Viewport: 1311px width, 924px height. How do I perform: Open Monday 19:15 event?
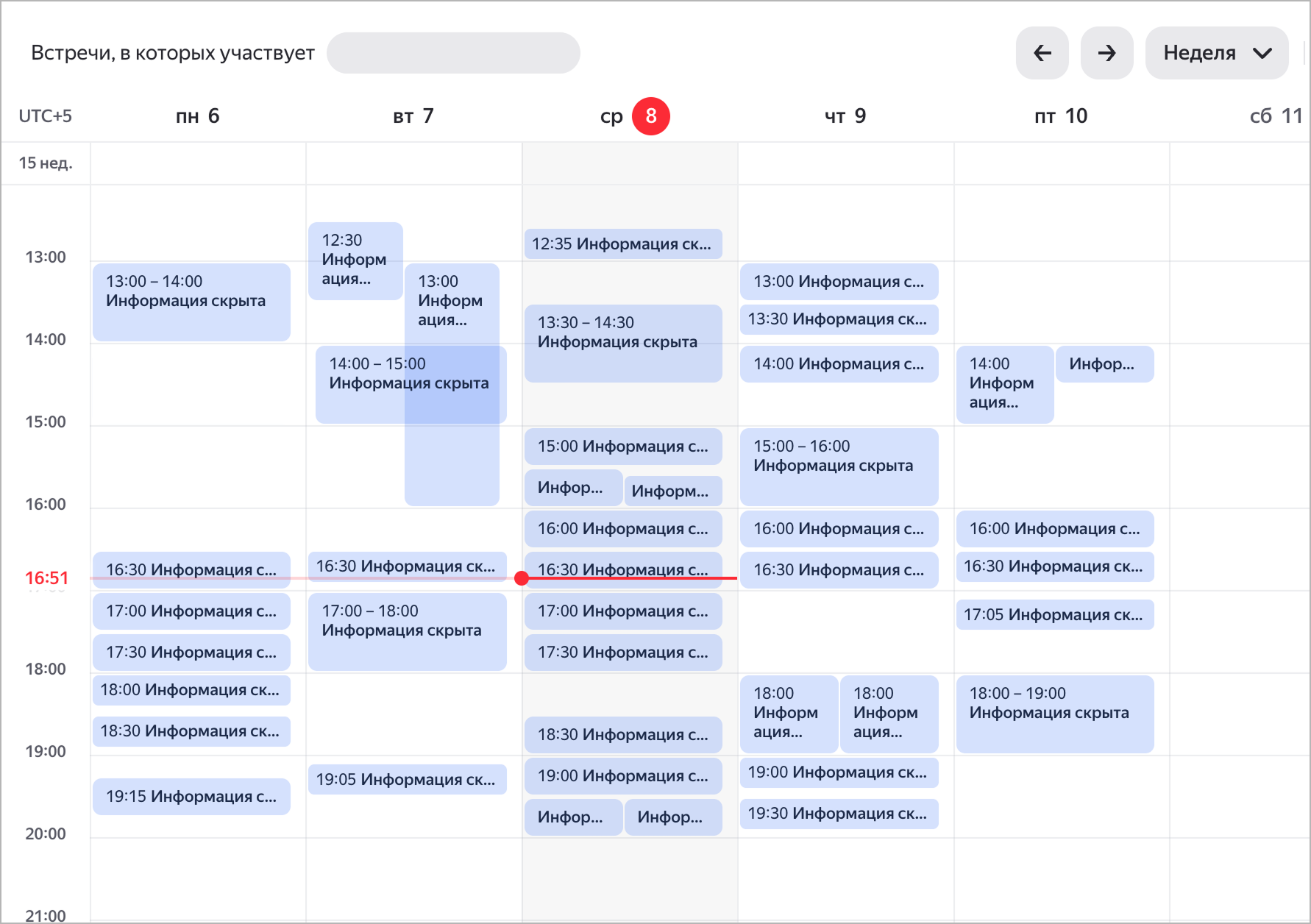pos(191,796)
